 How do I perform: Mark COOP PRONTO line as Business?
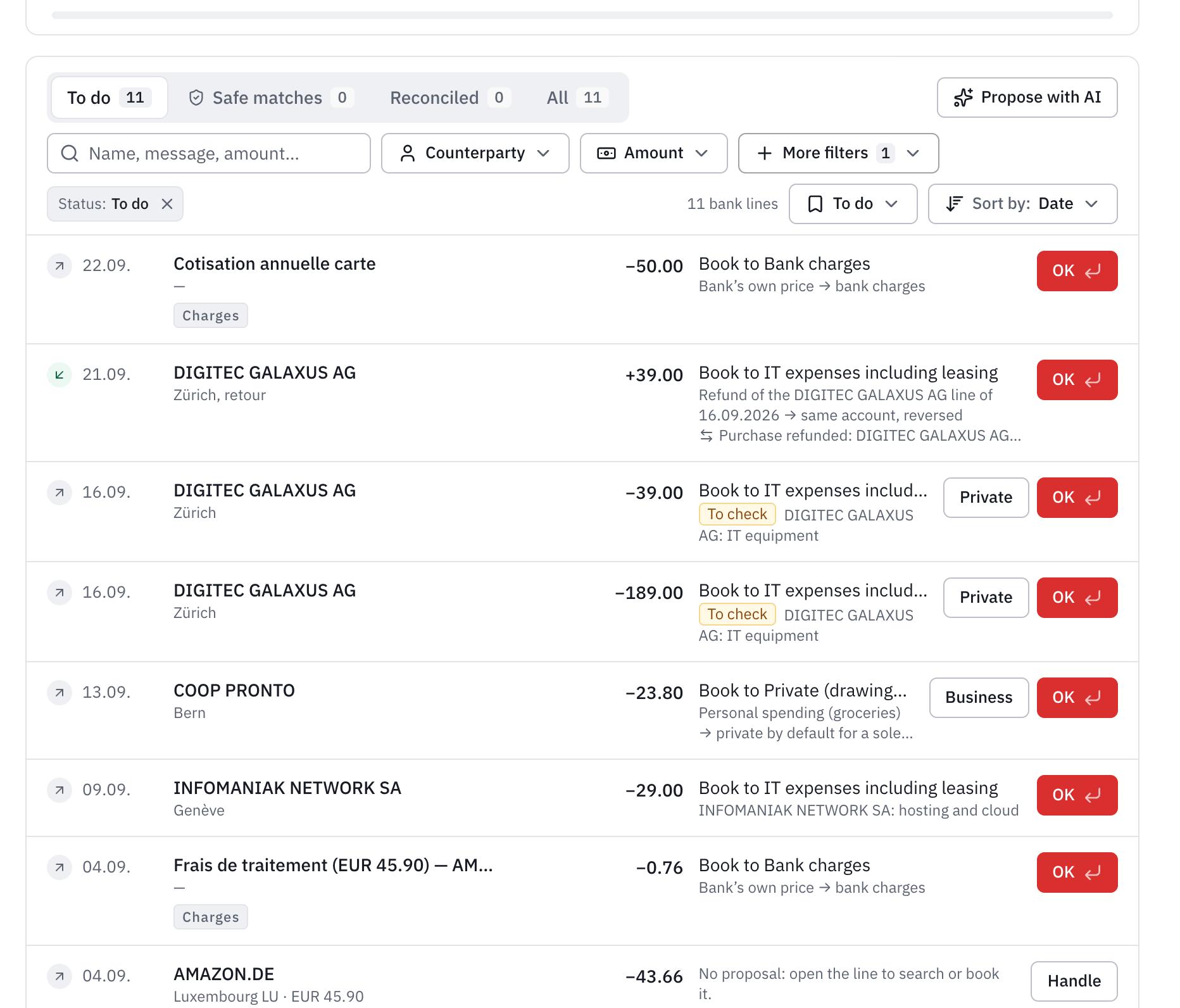click(979, 698)
